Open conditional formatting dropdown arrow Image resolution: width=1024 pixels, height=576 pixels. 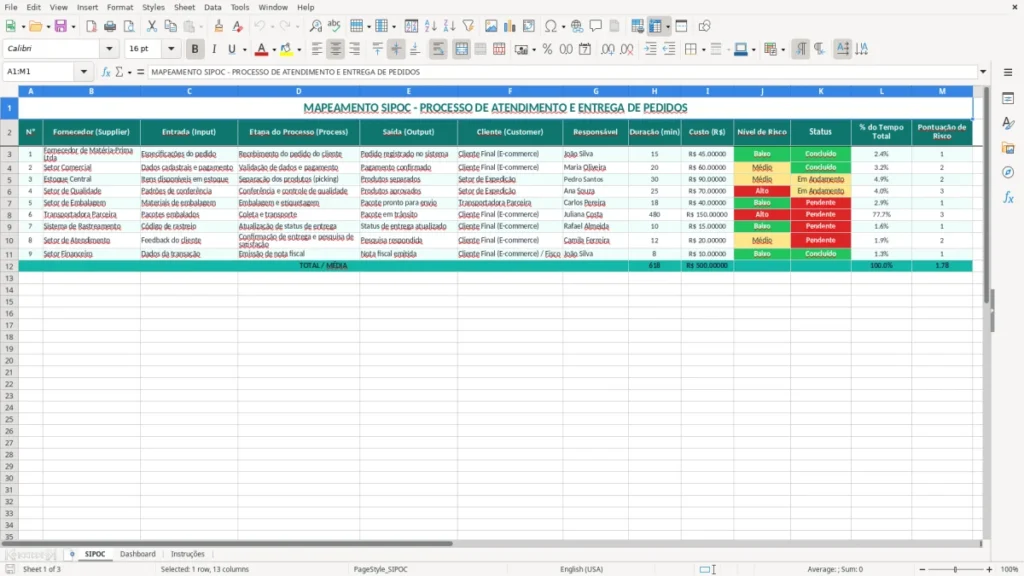[x=783, y=50]
